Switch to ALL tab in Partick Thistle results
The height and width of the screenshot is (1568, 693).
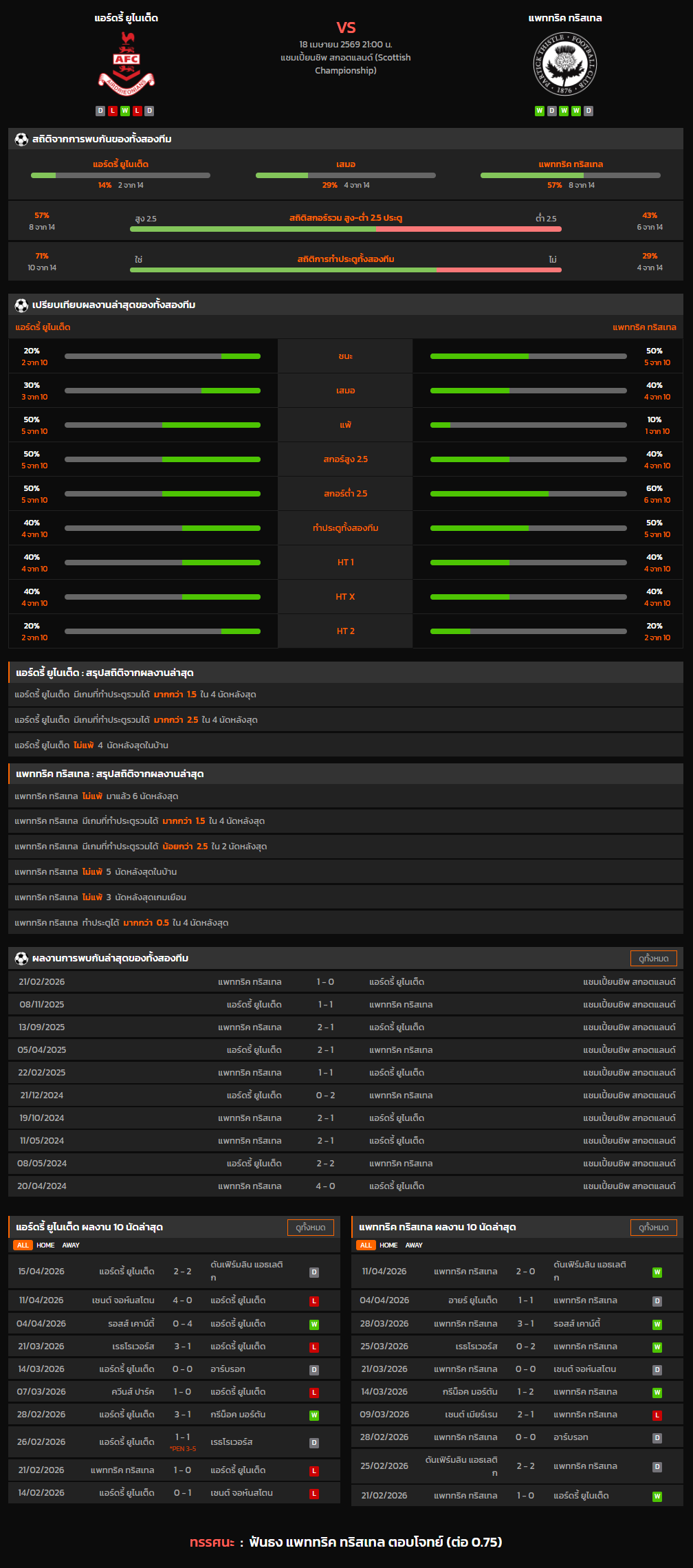(366, 1245)
